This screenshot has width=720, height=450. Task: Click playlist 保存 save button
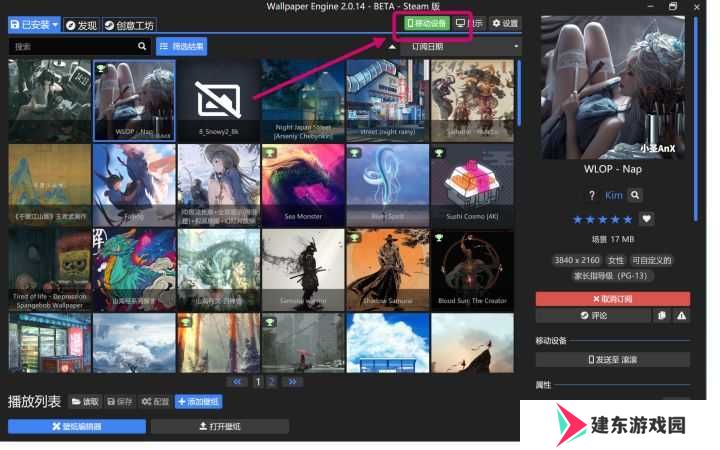[x=119, y=402]
